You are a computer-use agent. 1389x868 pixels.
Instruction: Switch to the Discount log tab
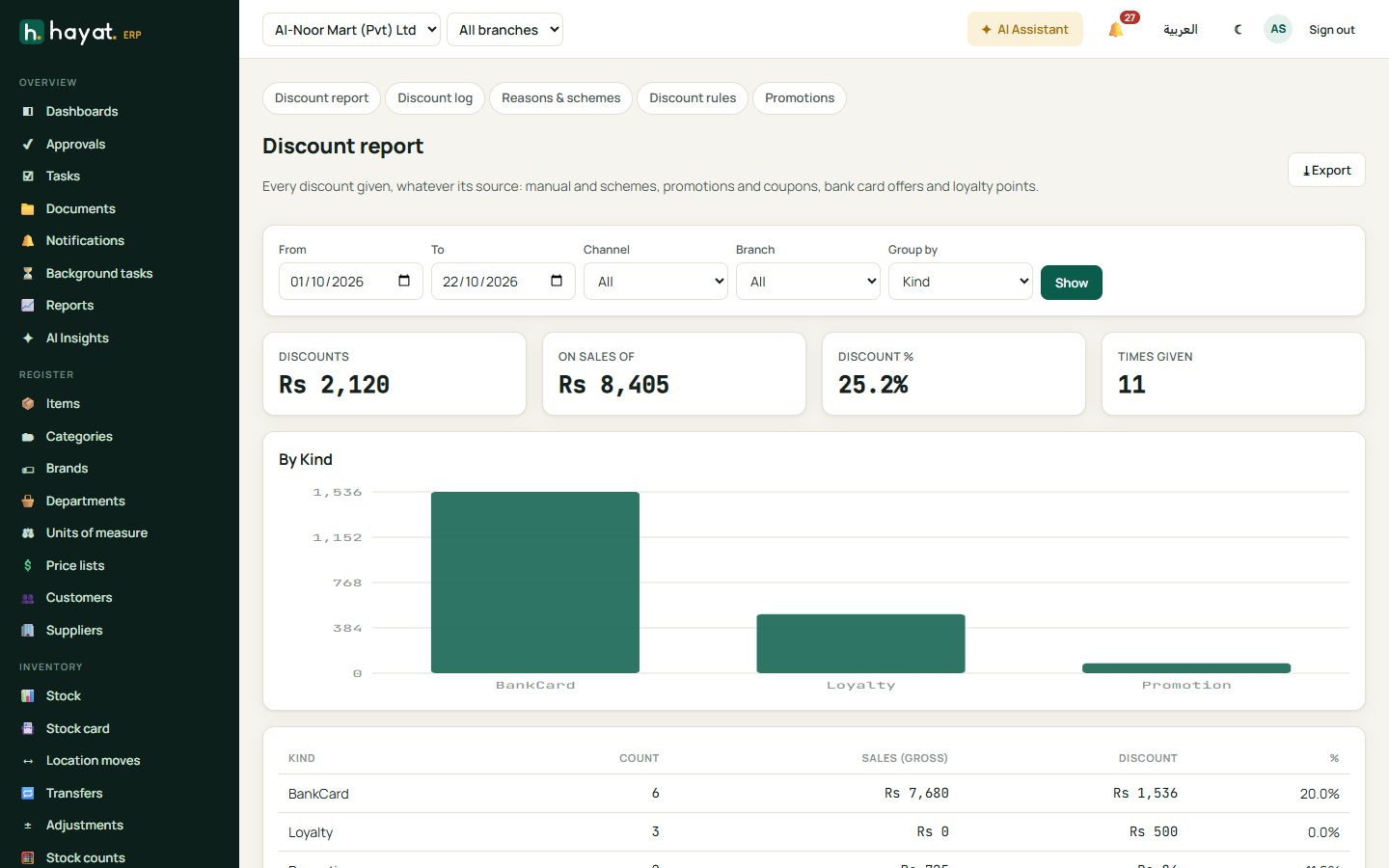coord(435,98)
